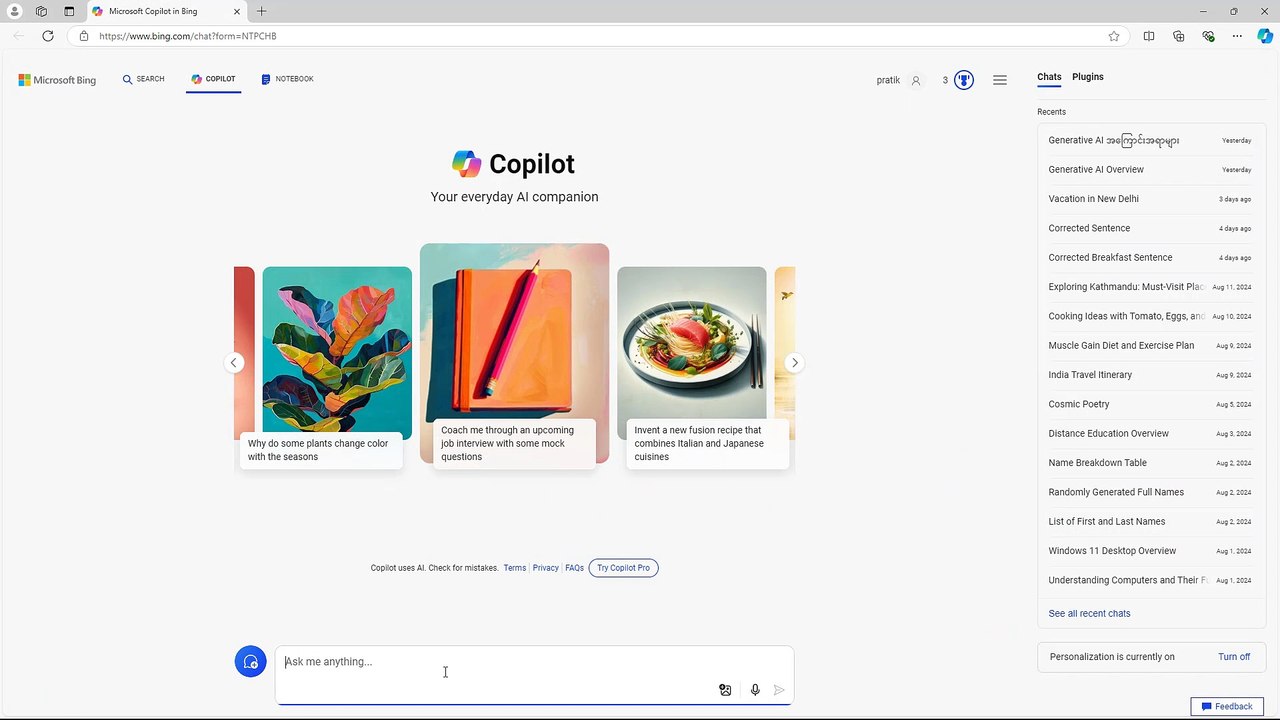Open the browser profile icon in title bar

coord(15,11)
